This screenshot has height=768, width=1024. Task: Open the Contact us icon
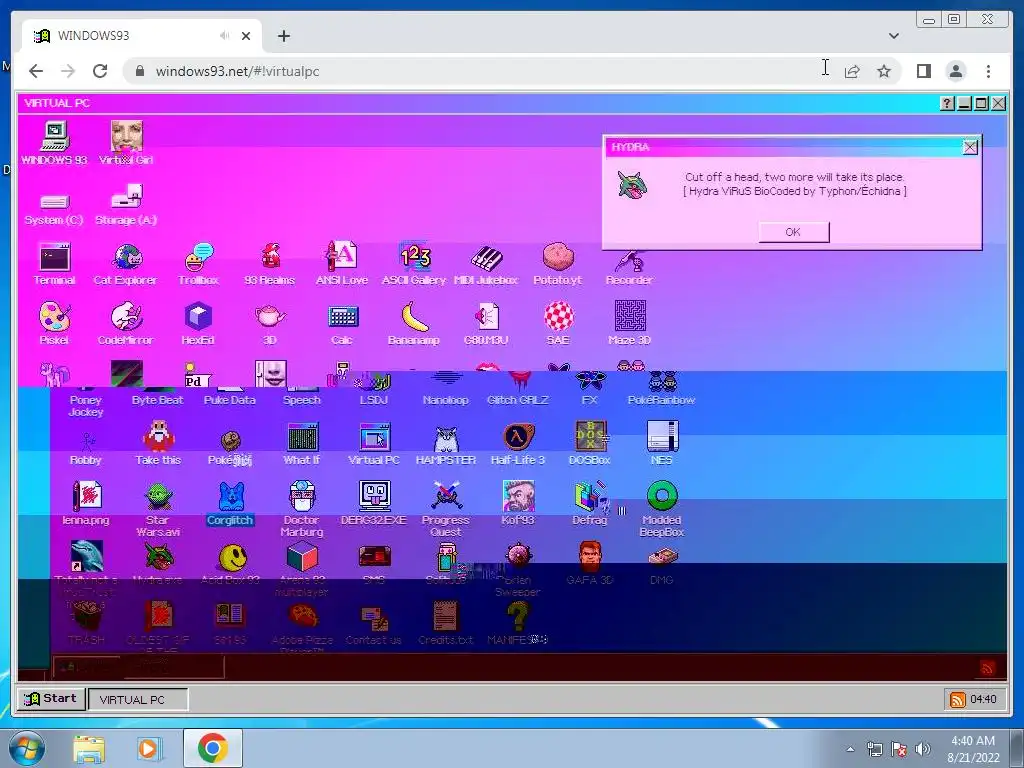(374, 618)
